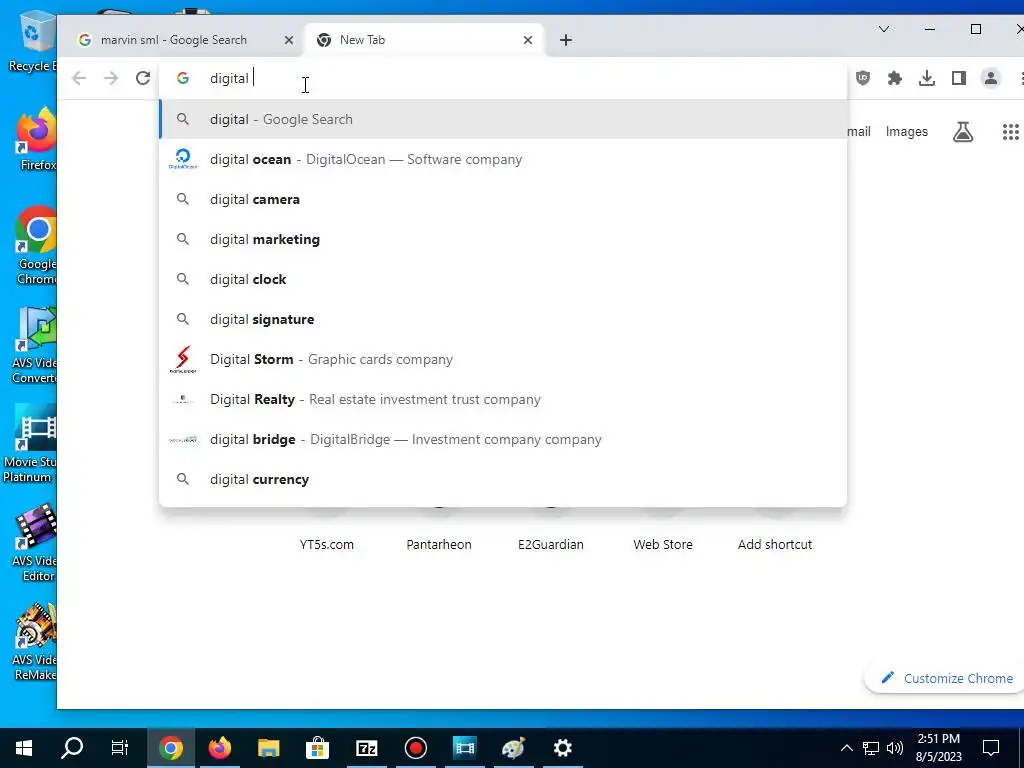
Task: Show Chrome downloads
Action: tap(927, 78)
